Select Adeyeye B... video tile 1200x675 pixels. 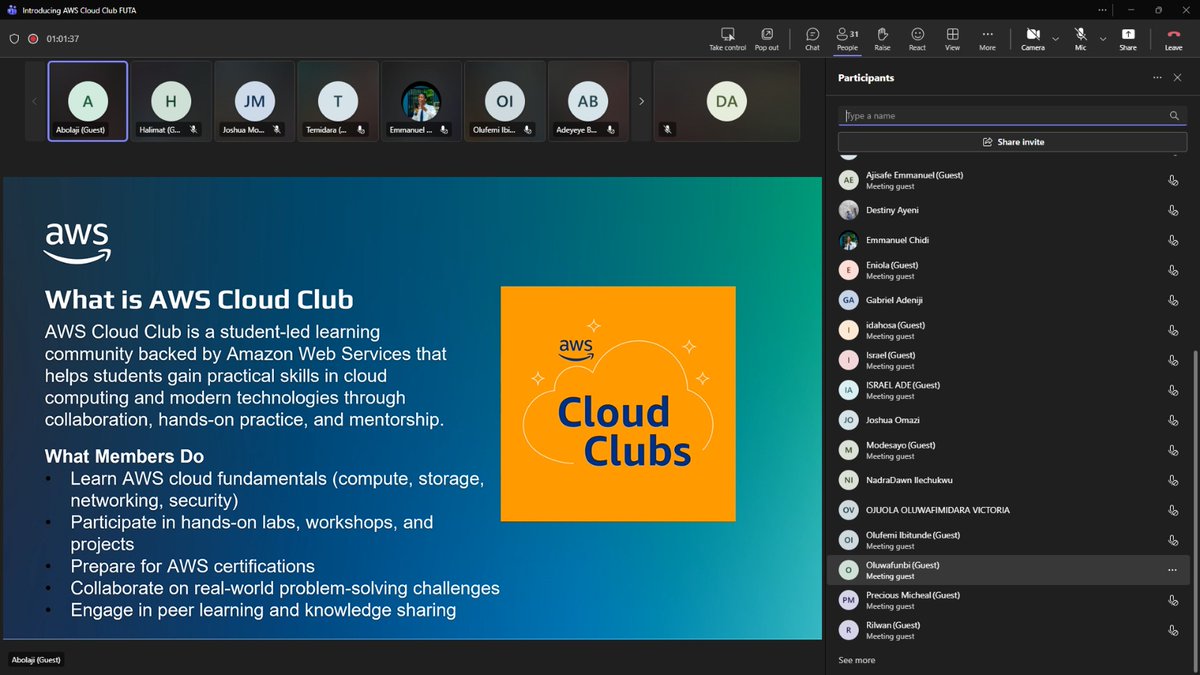pos(588,101)
